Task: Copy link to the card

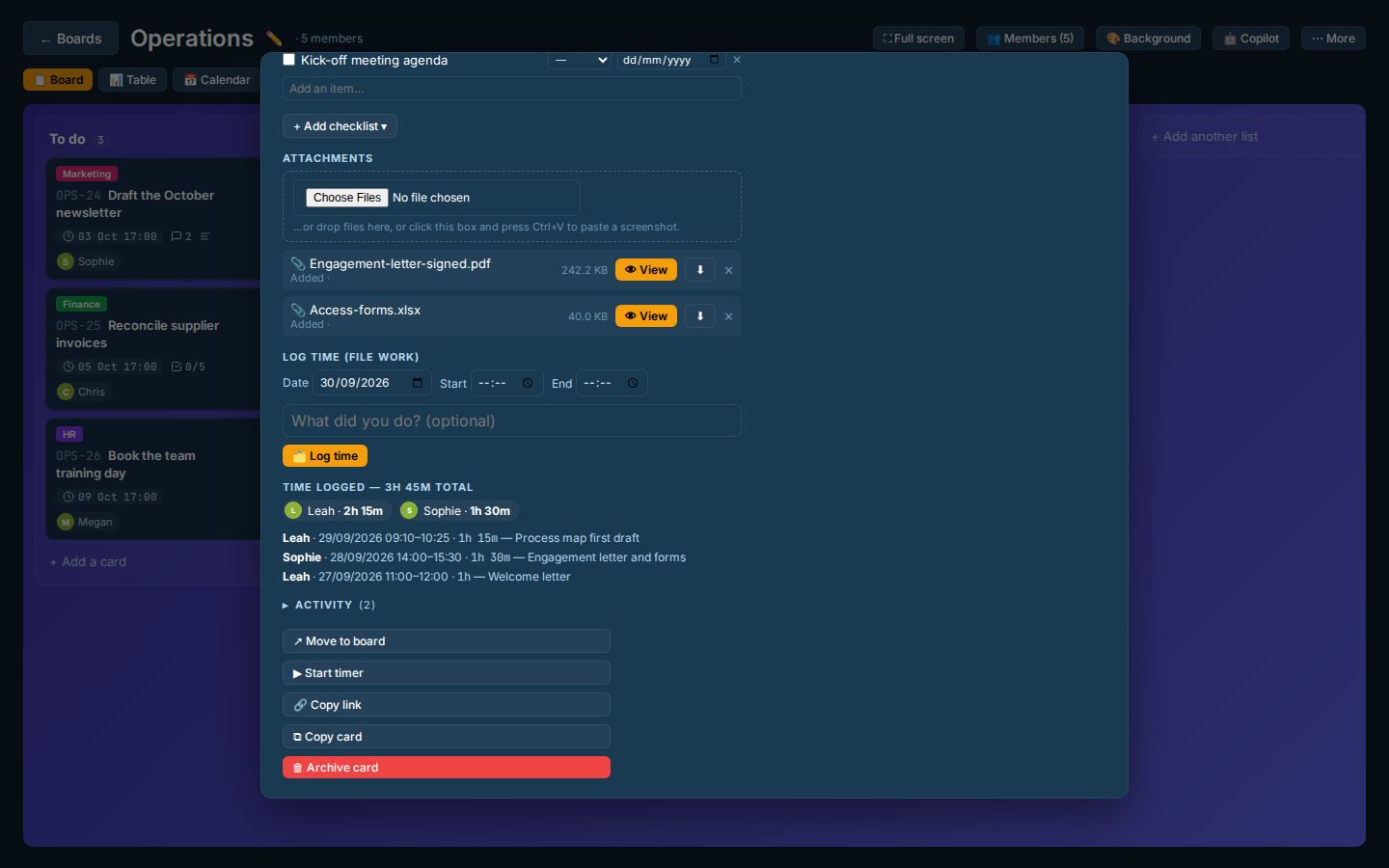Action: pos(447,705)
